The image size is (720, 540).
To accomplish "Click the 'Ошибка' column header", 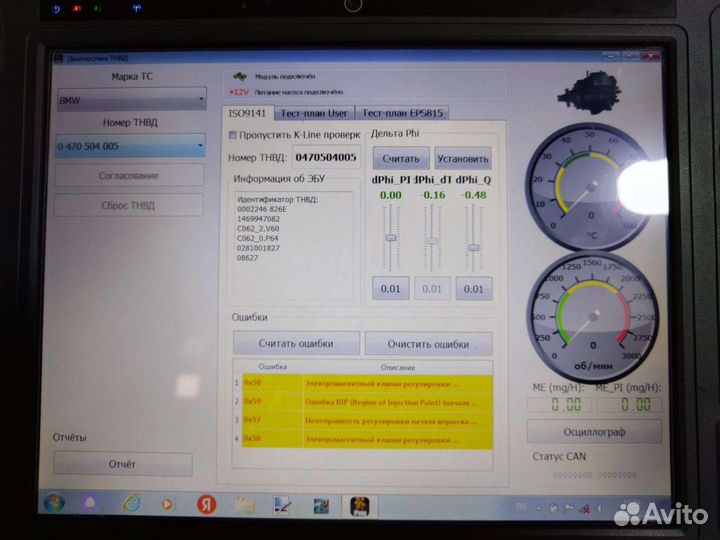I will tap(273, 367).
